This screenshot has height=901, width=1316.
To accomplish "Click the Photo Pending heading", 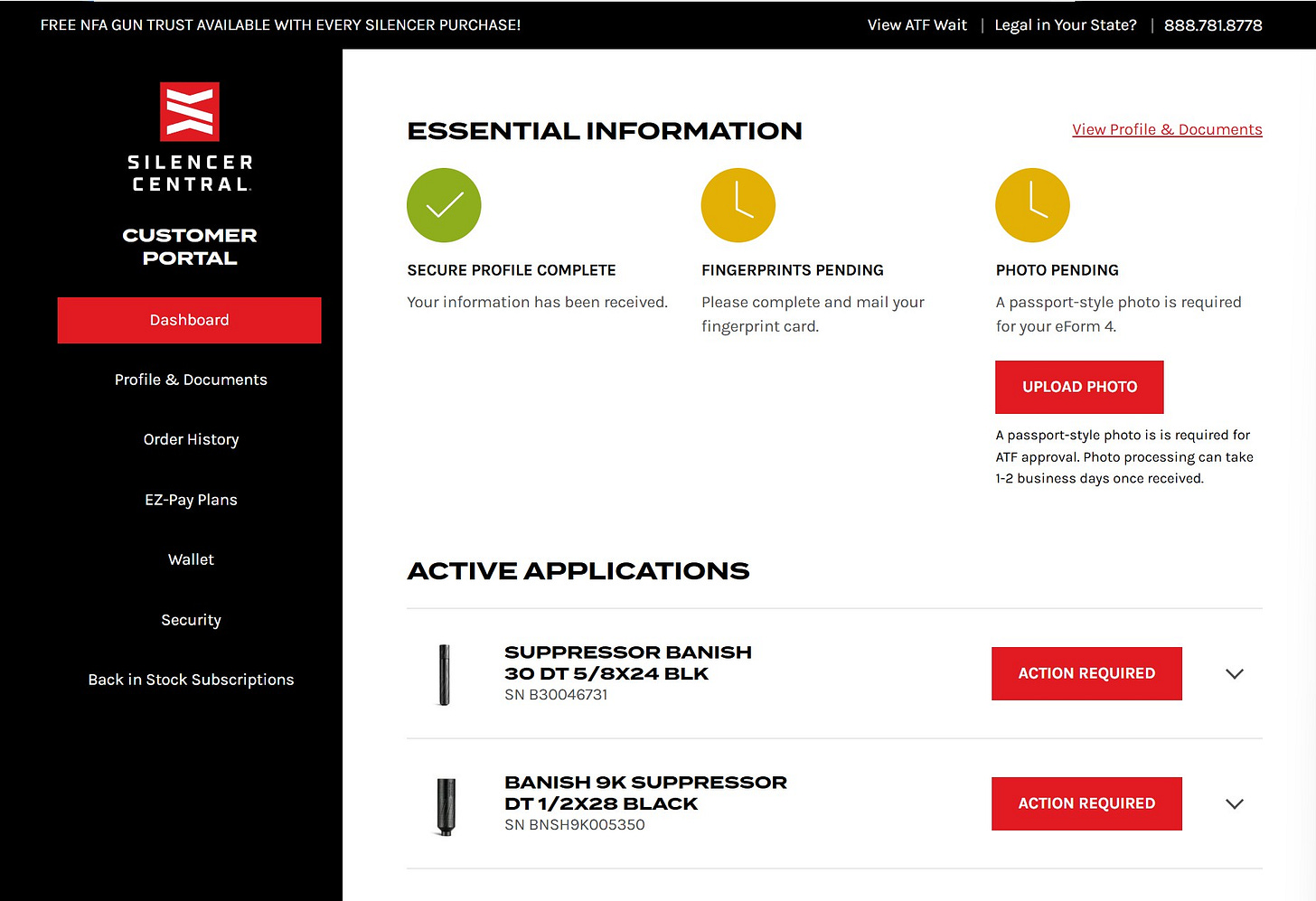I will [x=1057, y=270].
